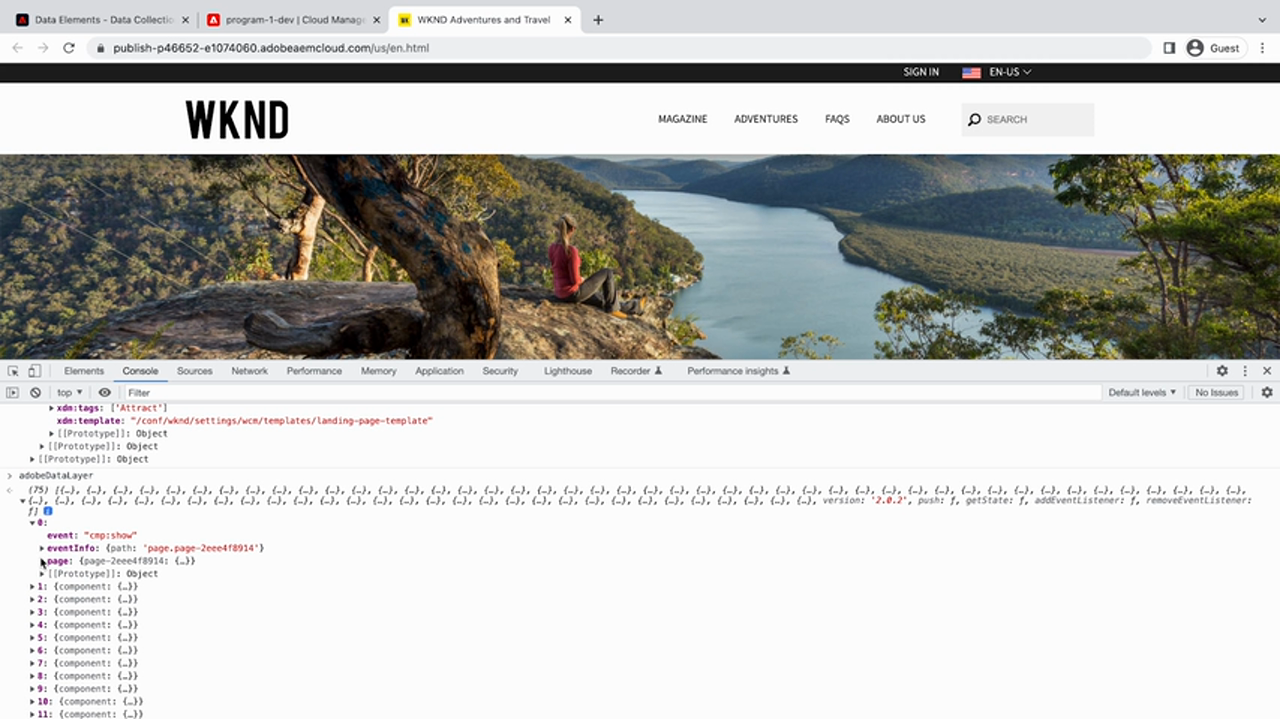This screenshot has height=719, width=1280.
Task: Open console settings gear beside No Issues
Action: point(1267,393)
